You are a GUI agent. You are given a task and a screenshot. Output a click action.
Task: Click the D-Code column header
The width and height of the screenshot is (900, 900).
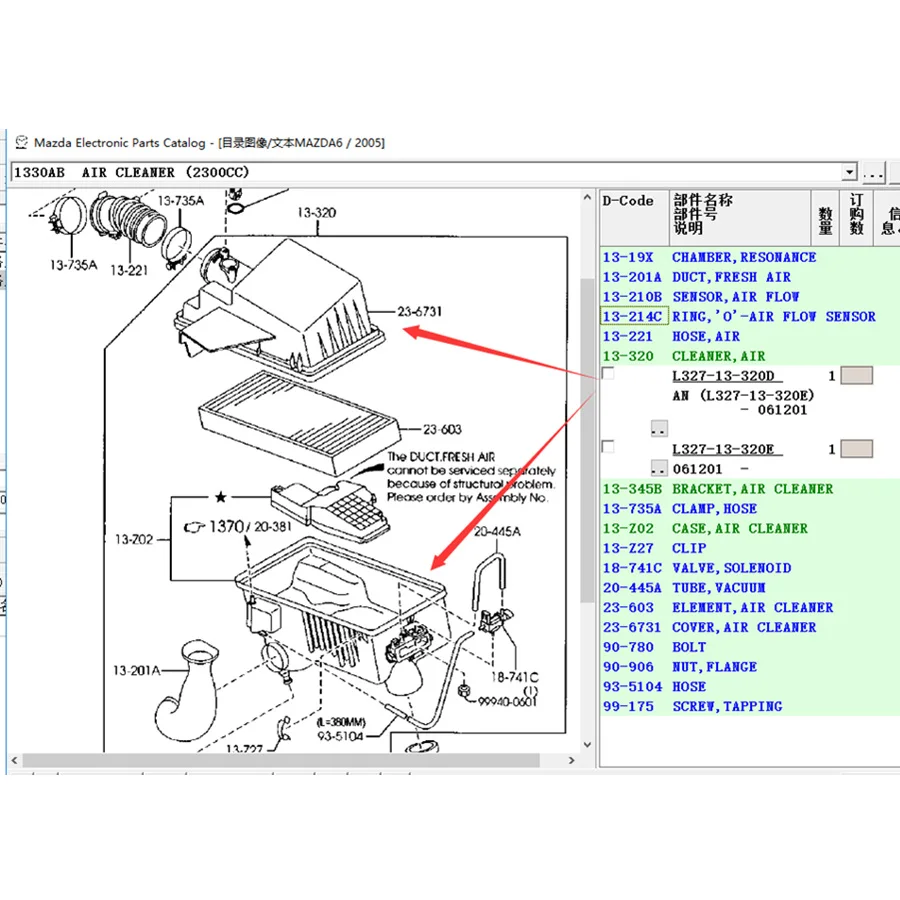click(x=634, y=218)
